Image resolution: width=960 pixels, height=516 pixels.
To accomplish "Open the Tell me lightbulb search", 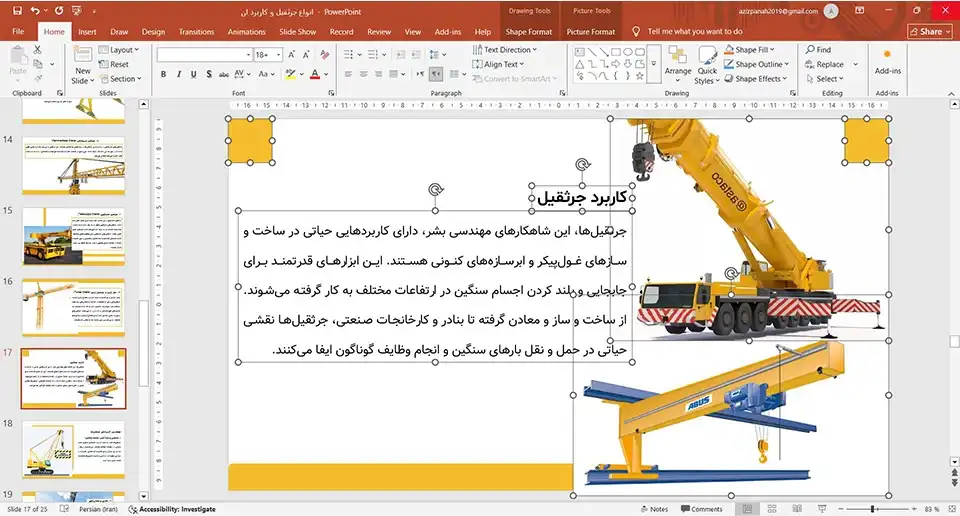I will (x=636, y=31).
